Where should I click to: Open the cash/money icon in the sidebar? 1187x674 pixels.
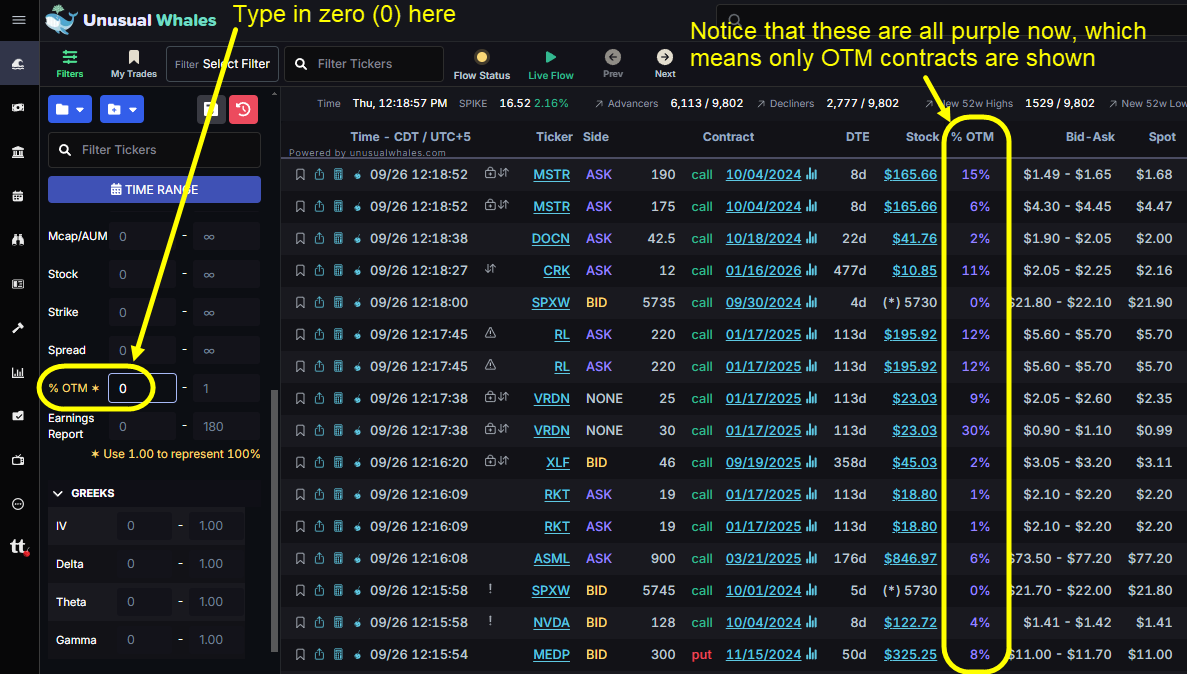[18, 108]
